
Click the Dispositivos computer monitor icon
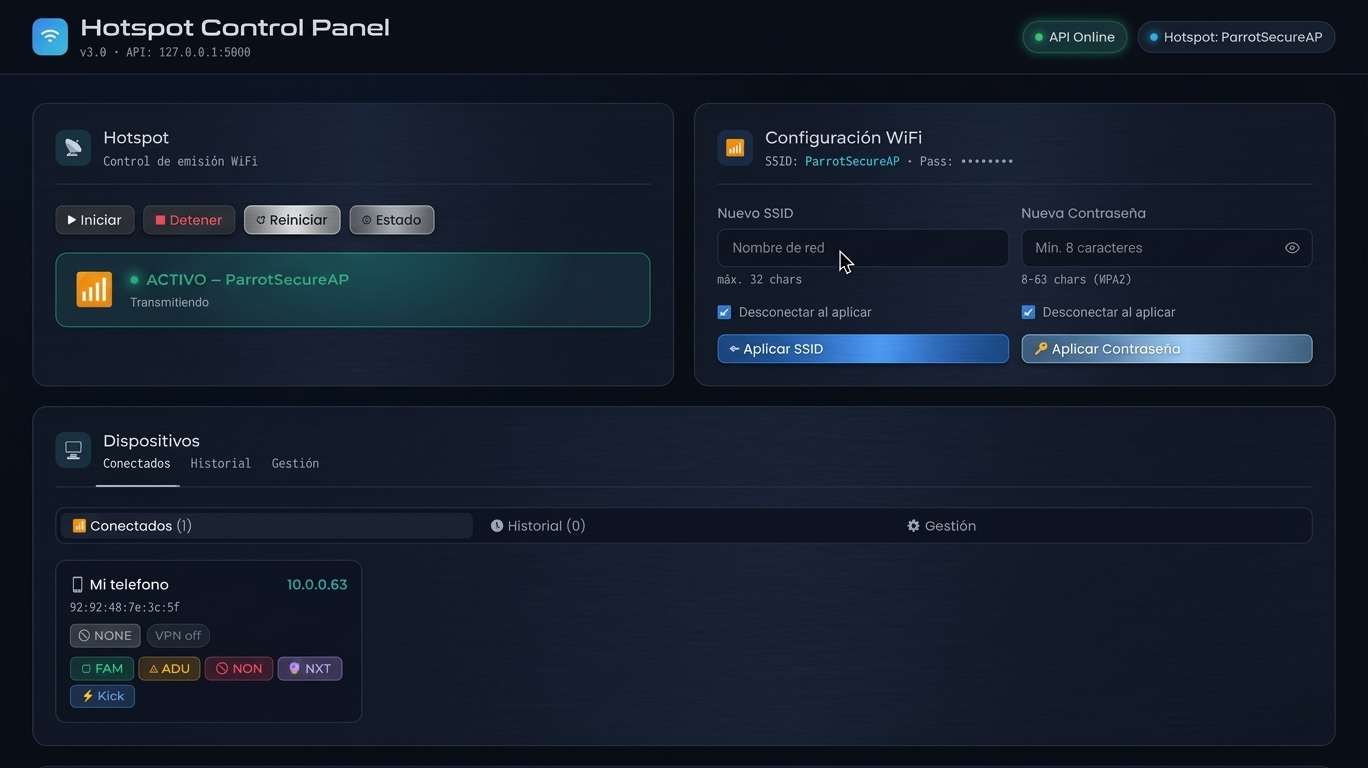73,450
